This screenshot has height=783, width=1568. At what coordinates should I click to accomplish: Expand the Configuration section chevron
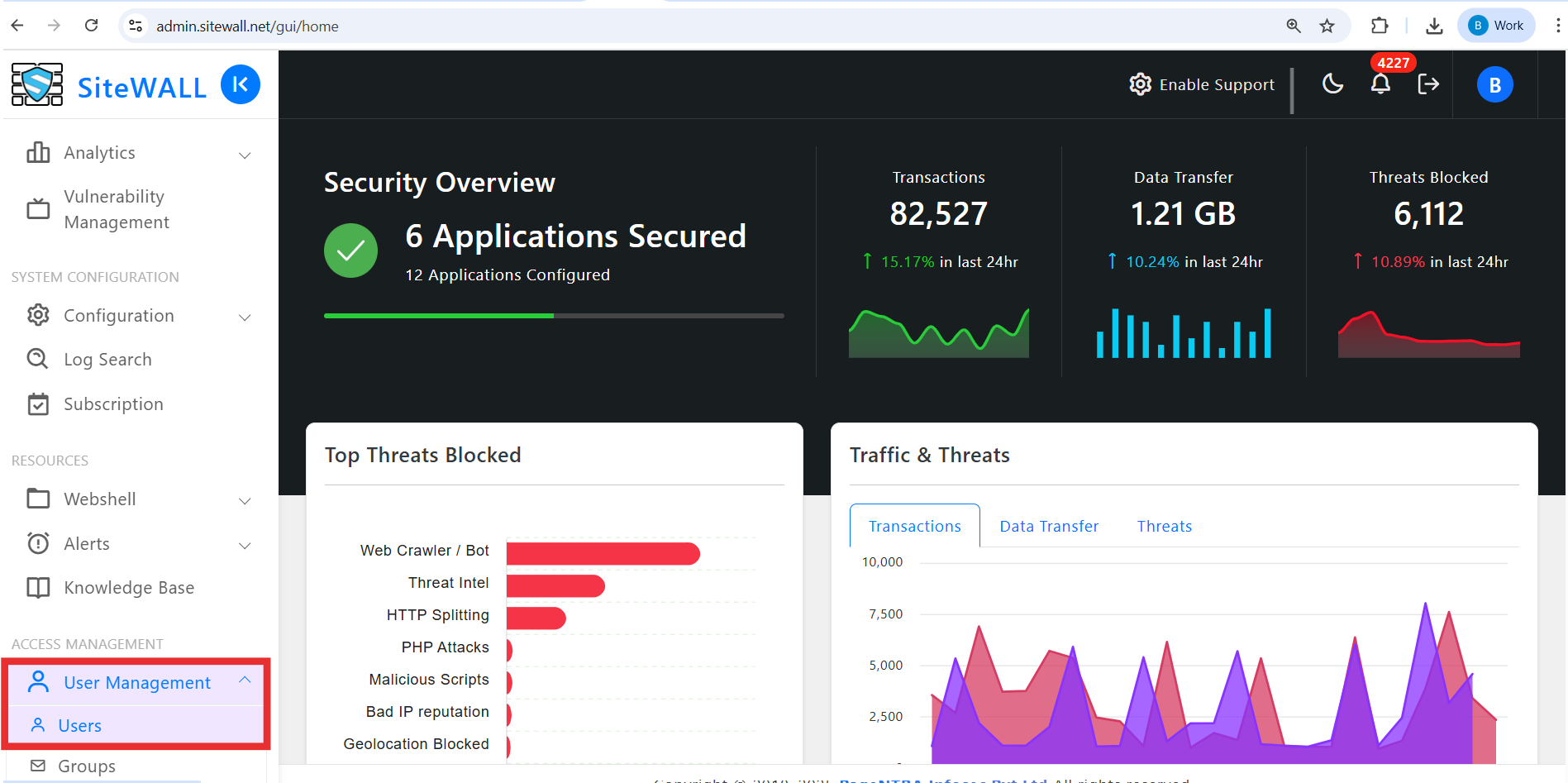click(x=245, y=317)
